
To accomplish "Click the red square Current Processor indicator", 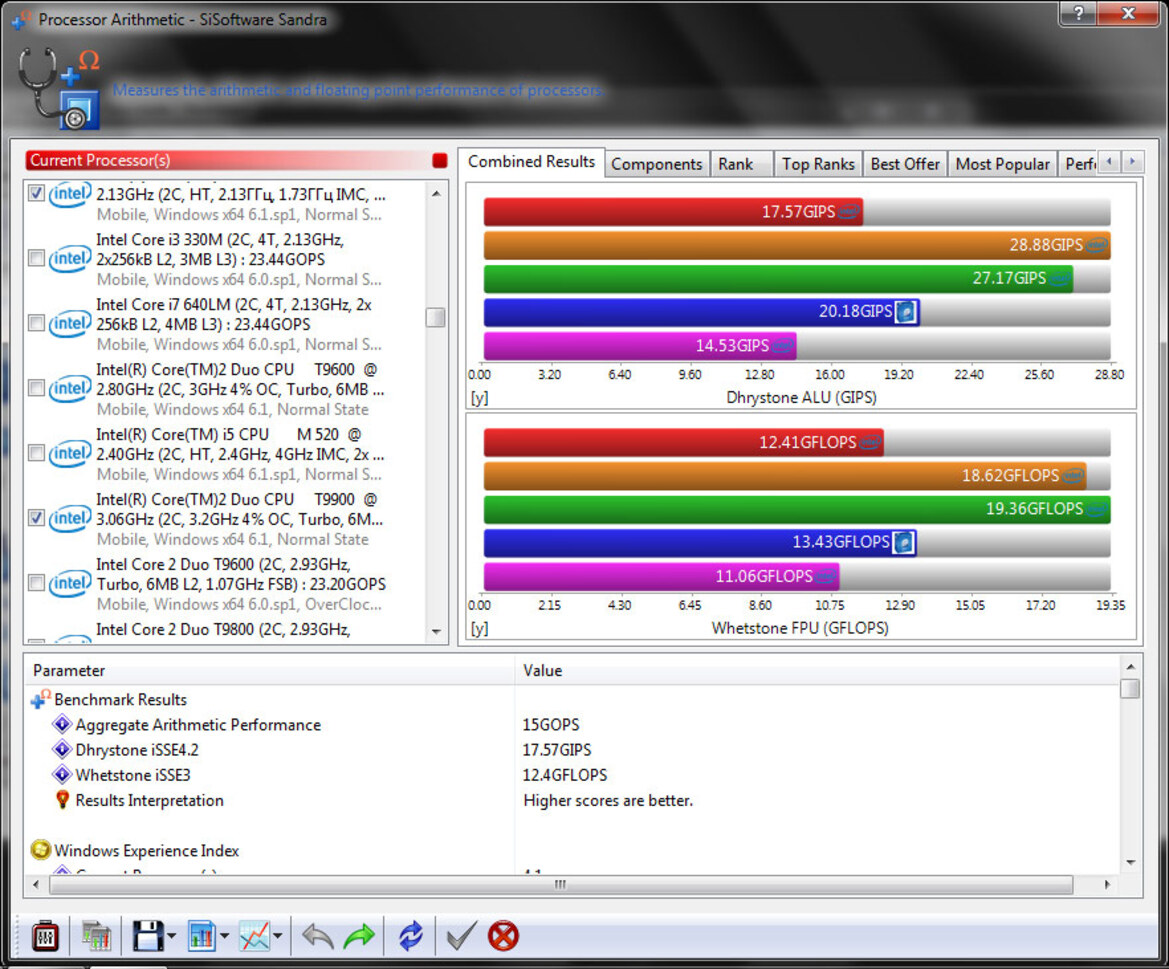I will pyautogui.click(x=439, y=160).
